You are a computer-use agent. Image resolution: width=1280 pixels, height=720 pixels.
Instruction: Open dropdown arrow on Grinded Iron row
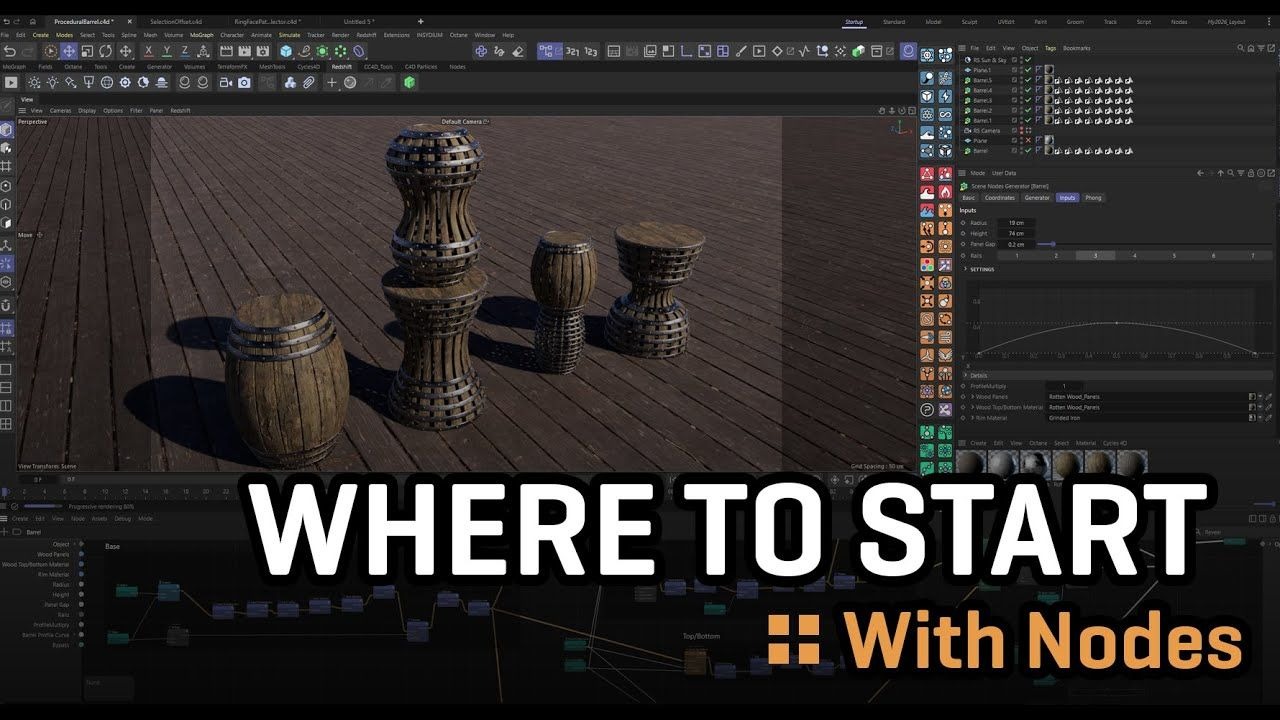coord(1260,418)
